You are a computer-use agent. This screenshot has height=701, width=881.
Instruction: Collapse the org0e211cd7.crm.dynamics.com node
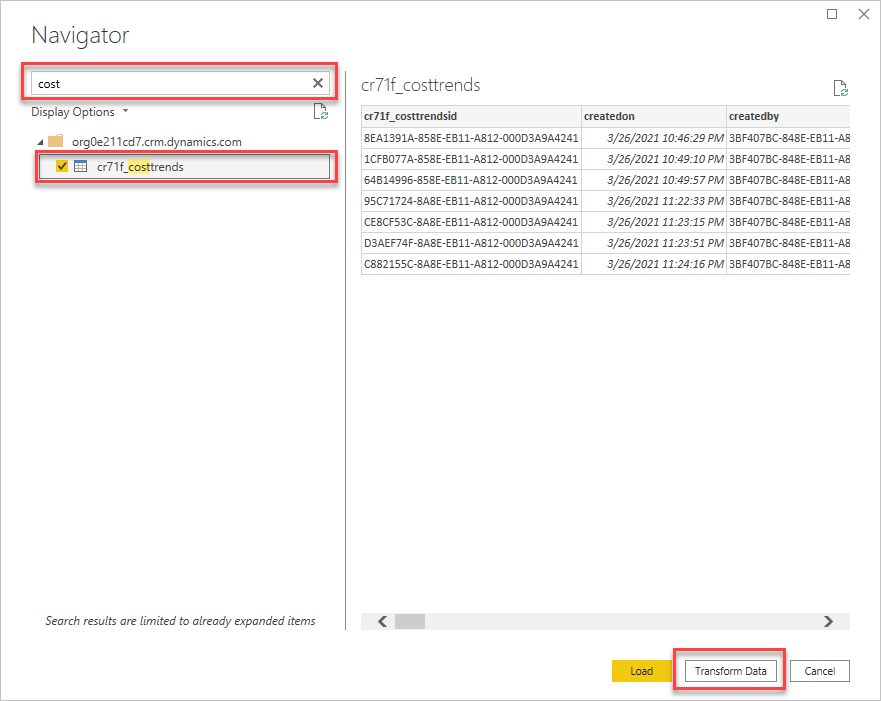tap(40, 142)
